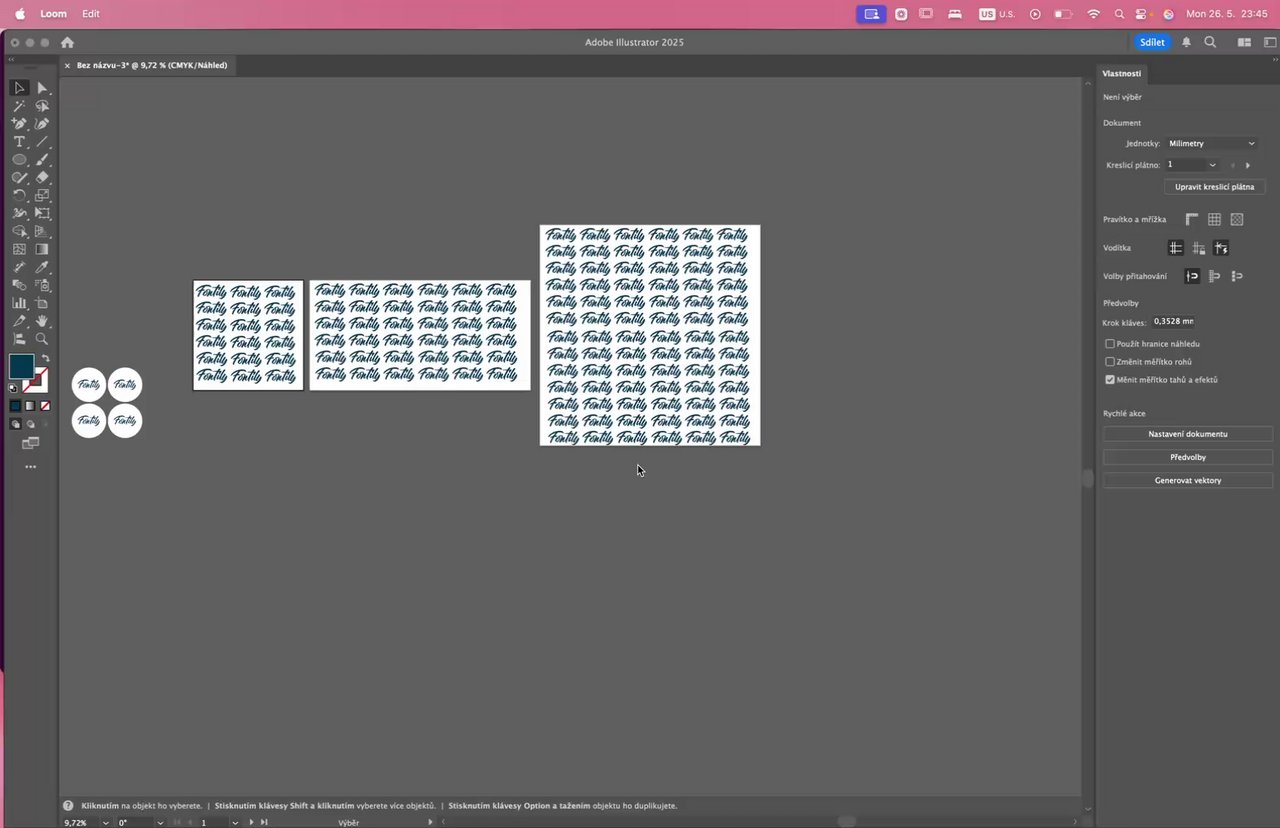Open the Illustrator search magnifier icon
Image resolution: width=1280 pixels, height=828 pixels.
point(1210,42)
